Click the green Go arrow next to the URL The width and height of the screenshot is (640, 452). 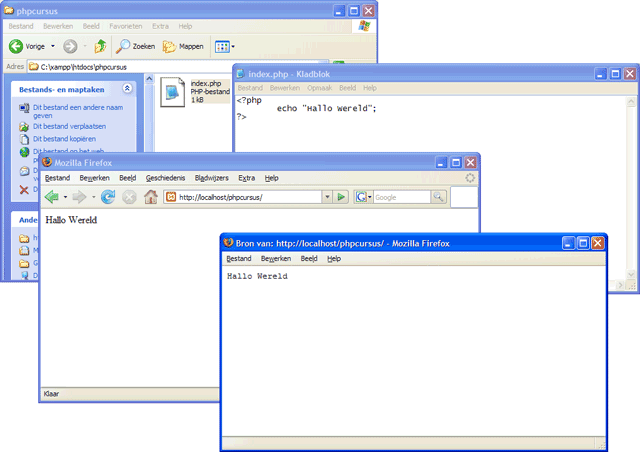pos(341,197)
